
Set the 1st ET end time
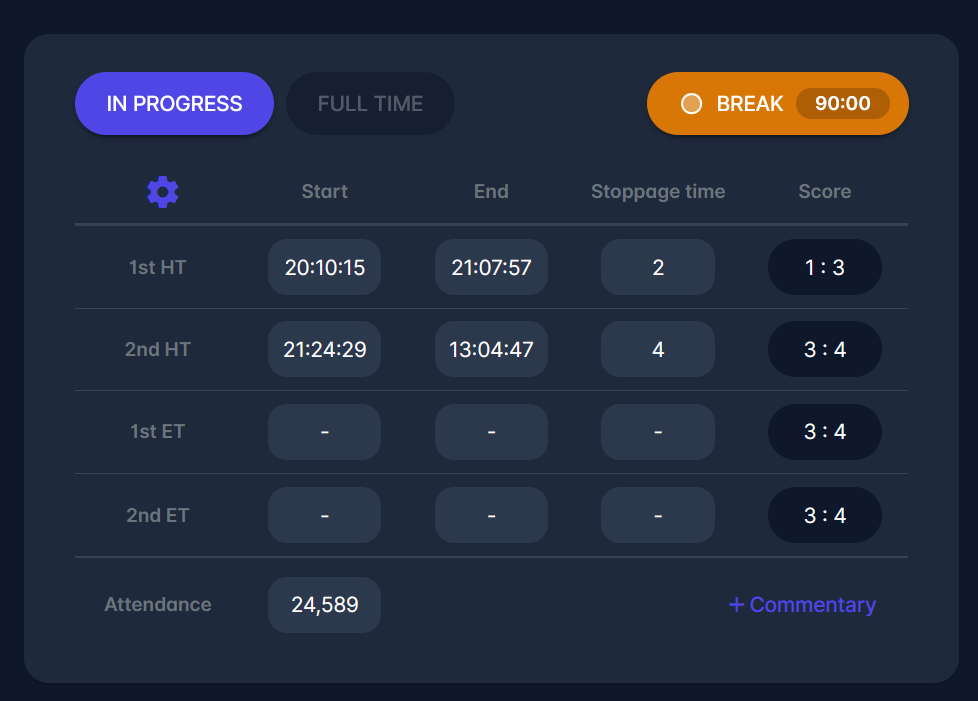(491, 432)
